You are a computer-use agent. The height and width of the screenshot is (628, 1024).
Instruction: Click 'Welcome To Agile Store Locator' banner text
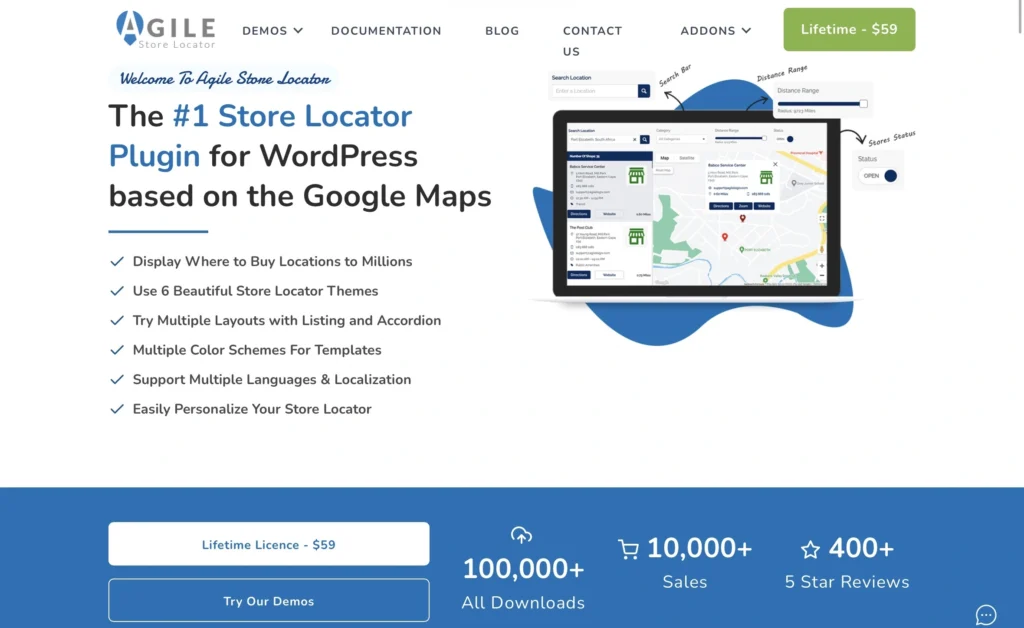pyautogui.click(x=225, y=79)
